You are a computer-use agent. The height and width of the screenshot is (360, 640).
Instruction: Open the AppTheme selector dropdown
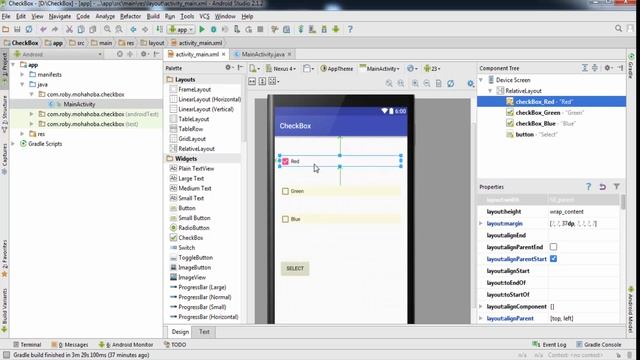pos(337,69)
